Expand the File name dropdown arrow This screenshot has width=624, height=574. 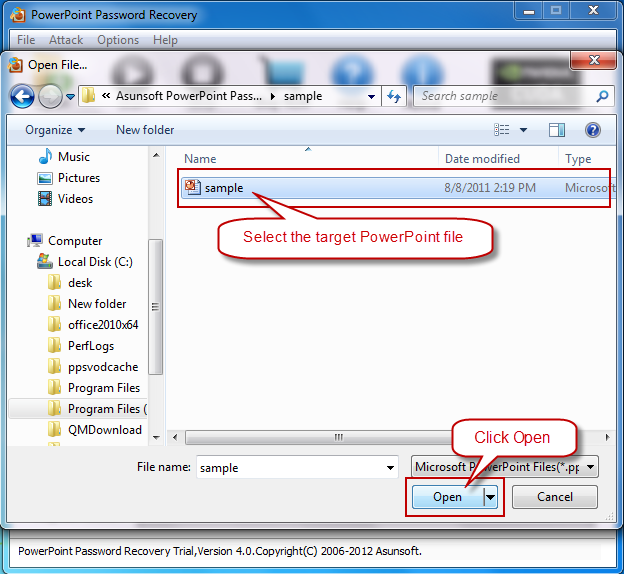click(x=390, y=467)
